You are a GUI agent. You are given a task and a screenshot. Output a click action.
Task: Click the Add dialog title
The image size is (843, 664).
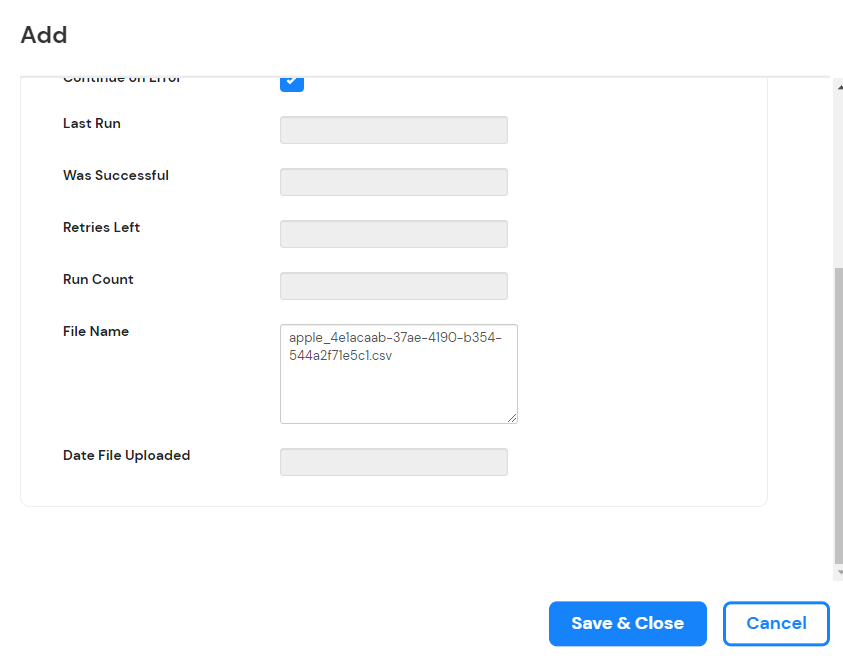click(43, 35)
